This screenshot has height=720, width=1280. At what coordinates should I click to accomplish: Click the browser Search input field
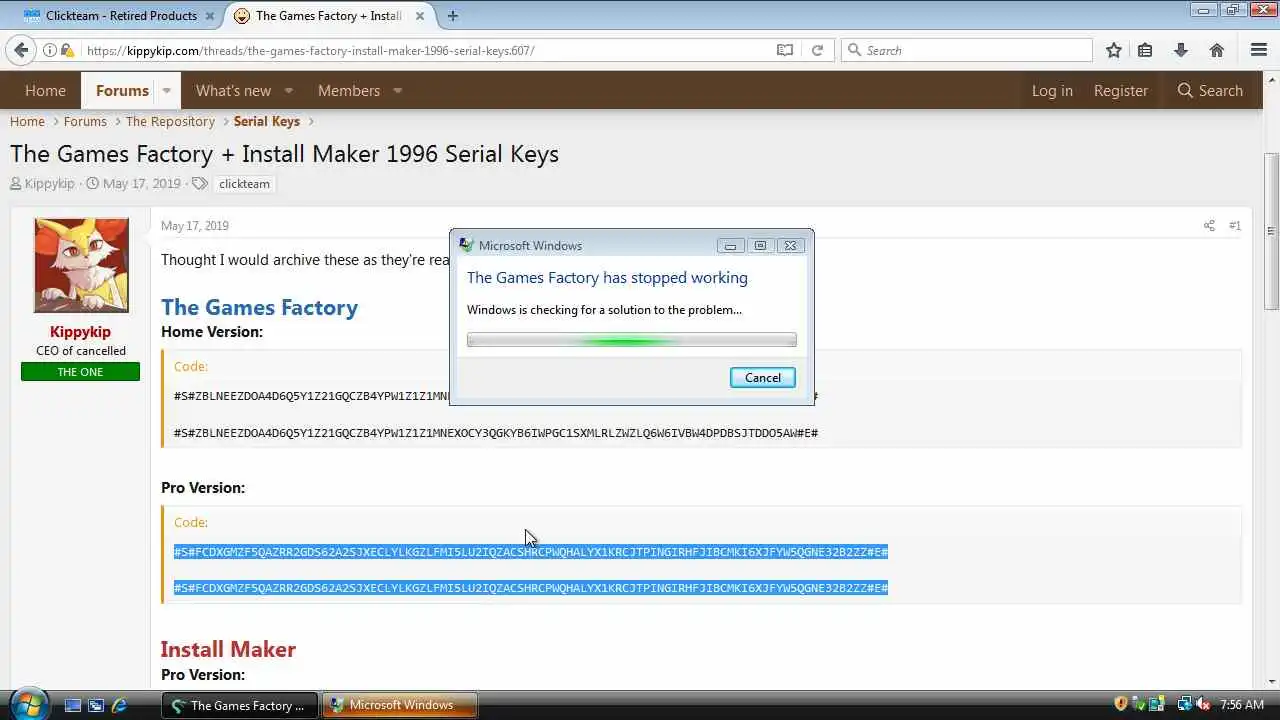tap(967, 50)
